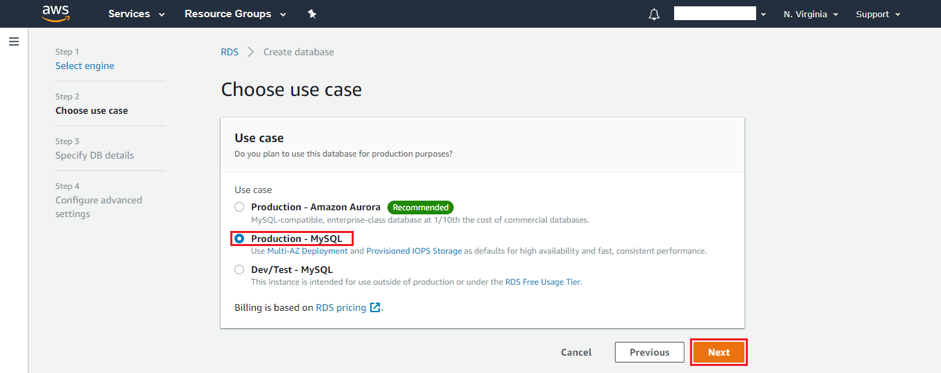Viewport: 941px width, 373px height.
Task: Click the pin shortcuts icon
Action: (x=312, y=14)
